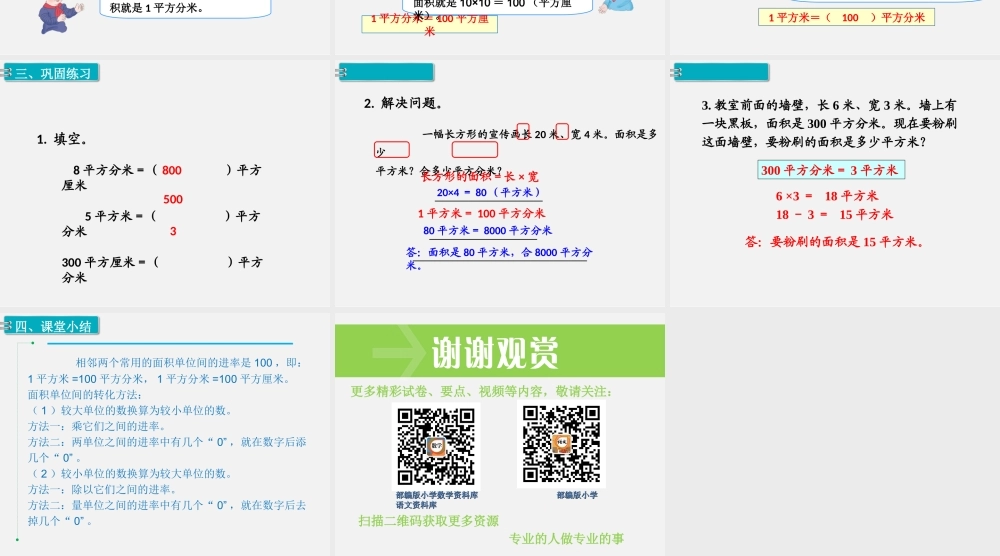
Task: Click the empty teal header bar above 解决问题
Action: [x=388, y=72]
